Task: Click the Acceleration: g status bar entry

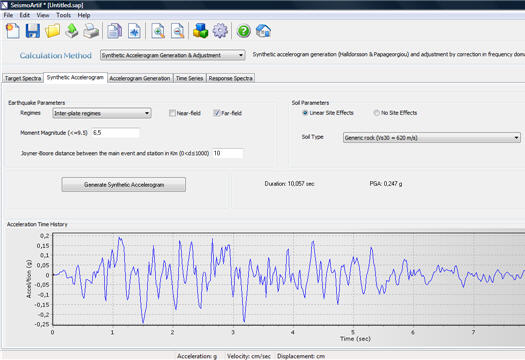Action: [197, 356]
